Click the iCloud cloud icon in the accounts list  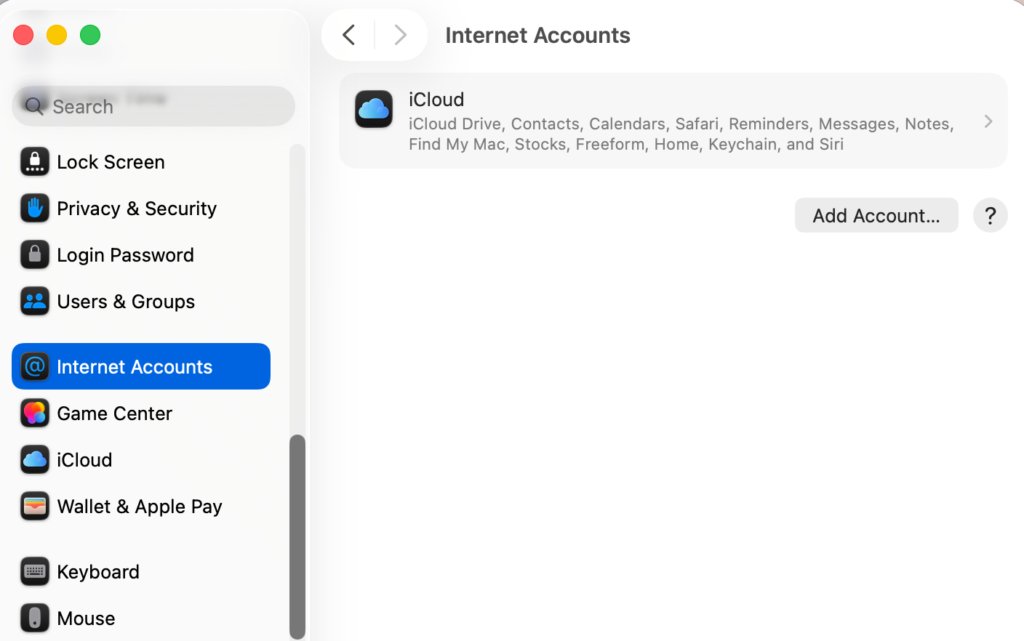[373, 110]
